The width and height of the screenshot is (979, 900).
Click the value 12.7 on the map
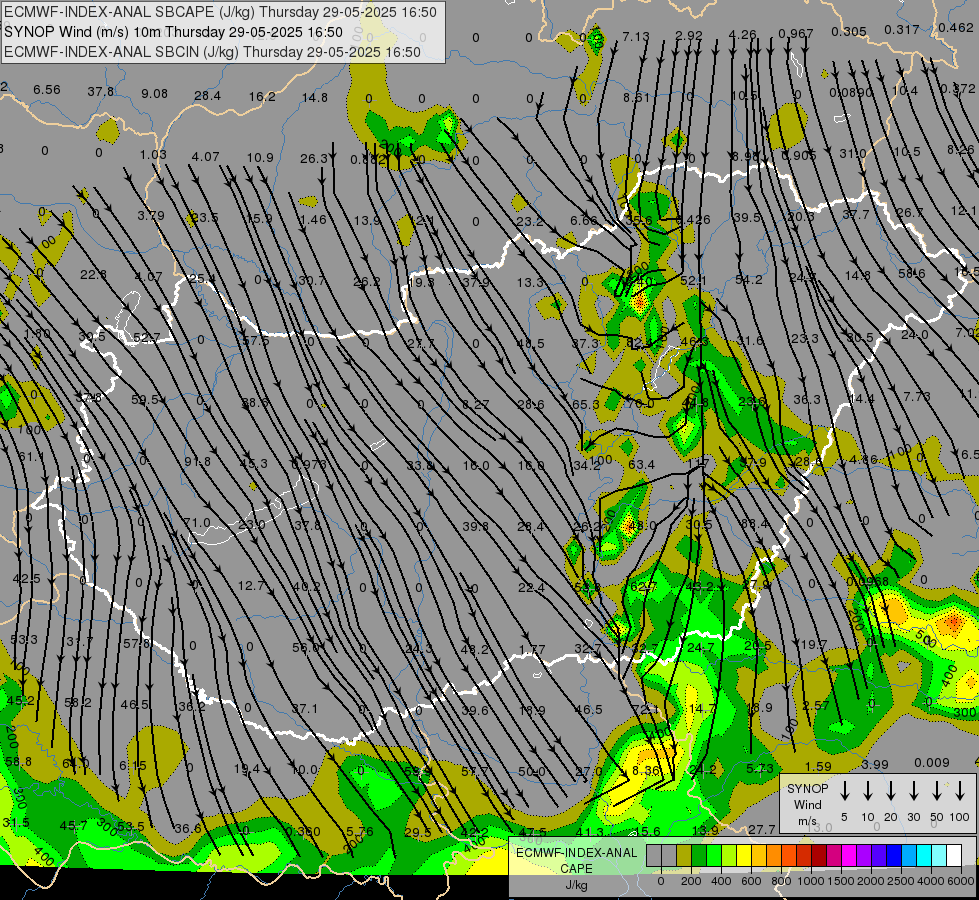coord(252,585)
